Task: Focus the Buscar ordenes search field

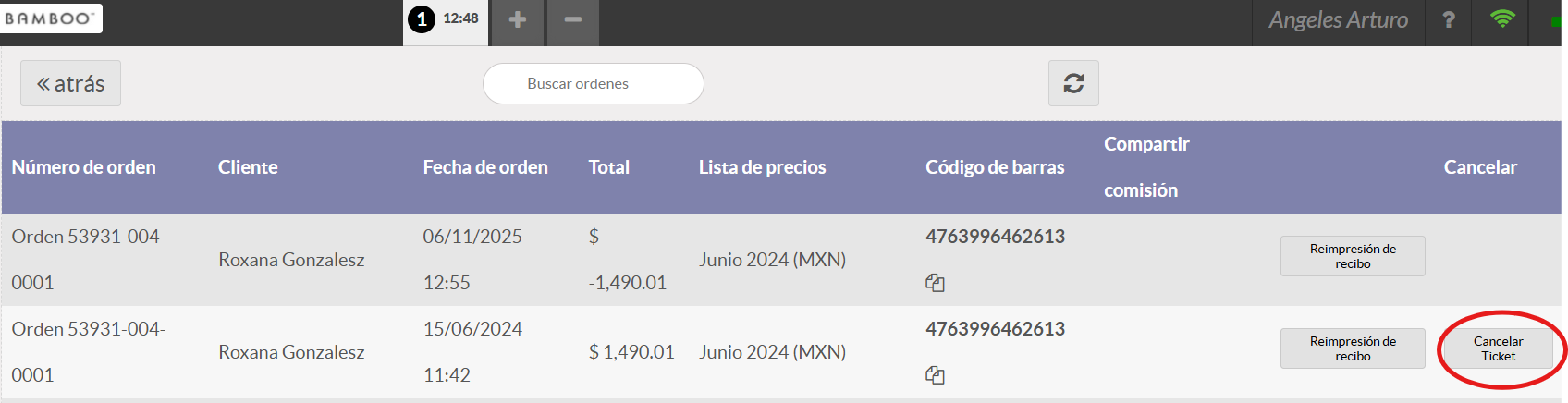Action: 593,83
